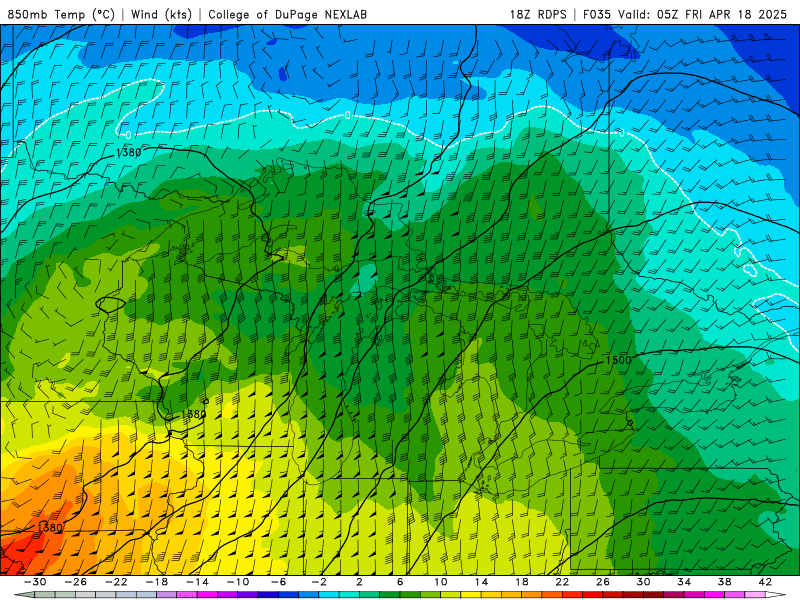Click the '18' colorbar tick label
This screenshot has width=800, height=600.
[521, 582]
